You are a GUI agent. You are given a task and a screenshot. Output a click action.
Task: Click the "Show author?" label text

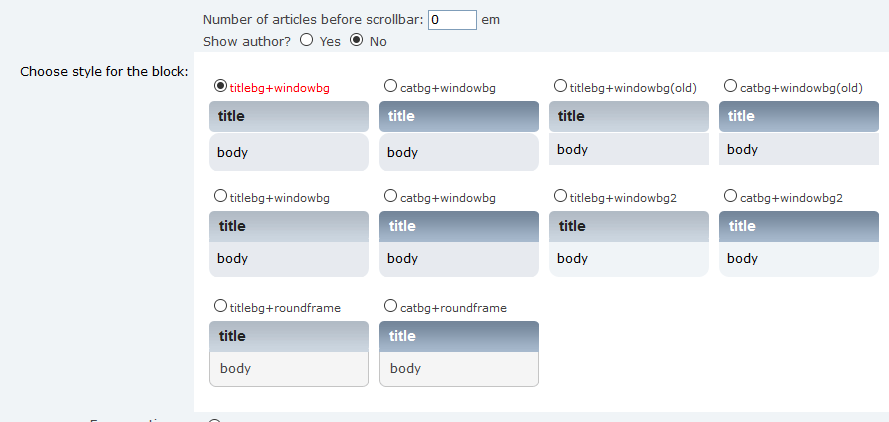click(247, 41)
